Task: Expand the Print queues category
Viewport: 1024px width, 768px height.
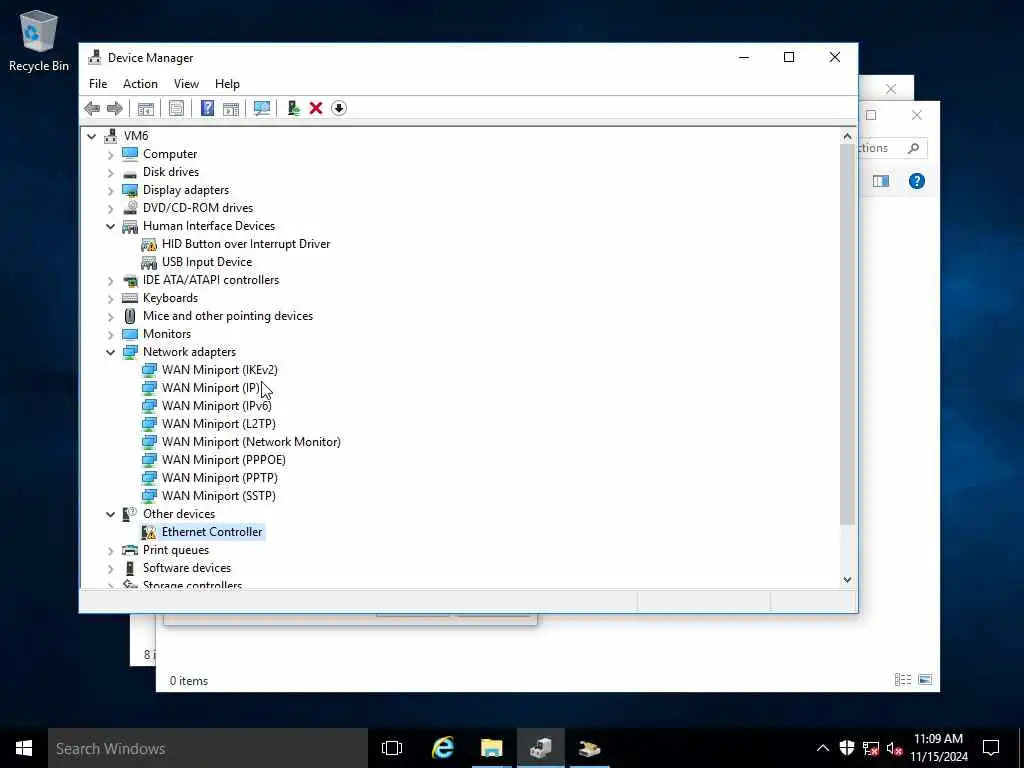Action: pyautogui.click(x=110, y=551)
